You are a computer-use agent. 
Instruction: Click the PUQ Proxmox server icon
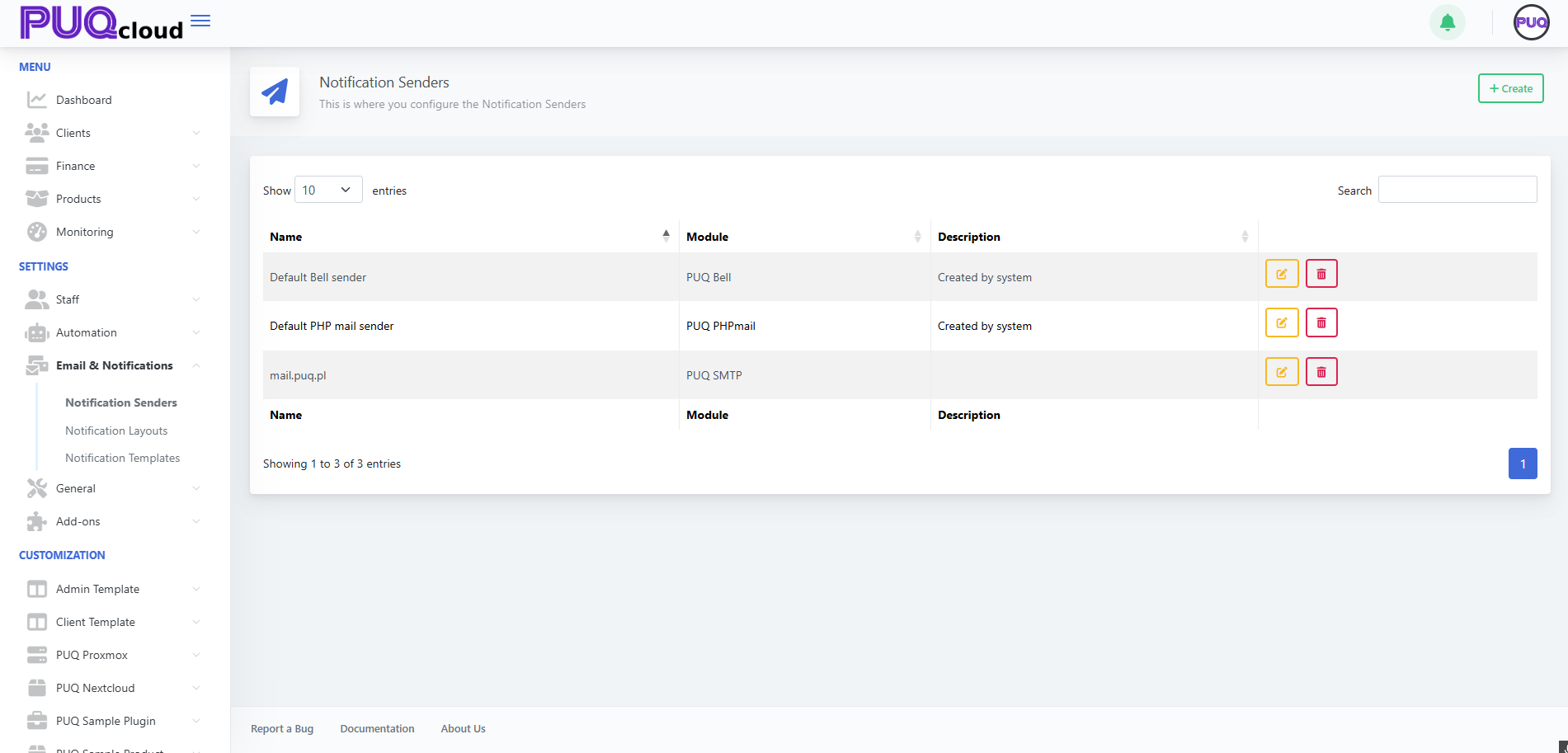click(x=37, y=655)
